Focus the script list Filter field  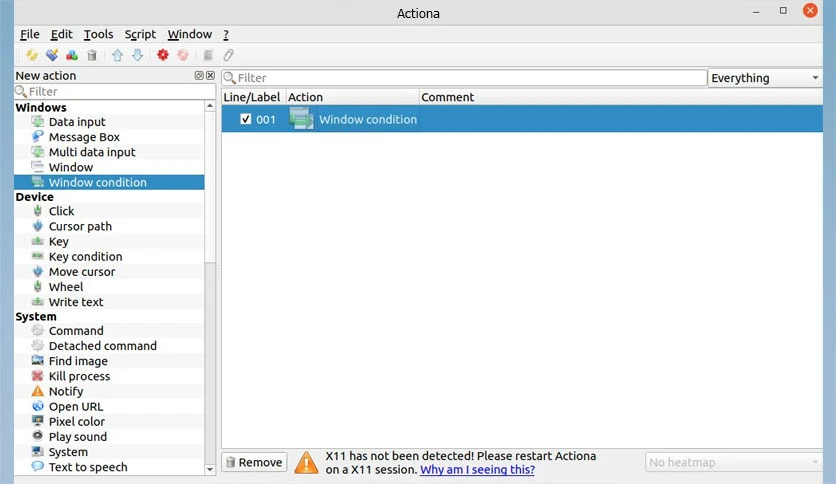tap(464, 78)
